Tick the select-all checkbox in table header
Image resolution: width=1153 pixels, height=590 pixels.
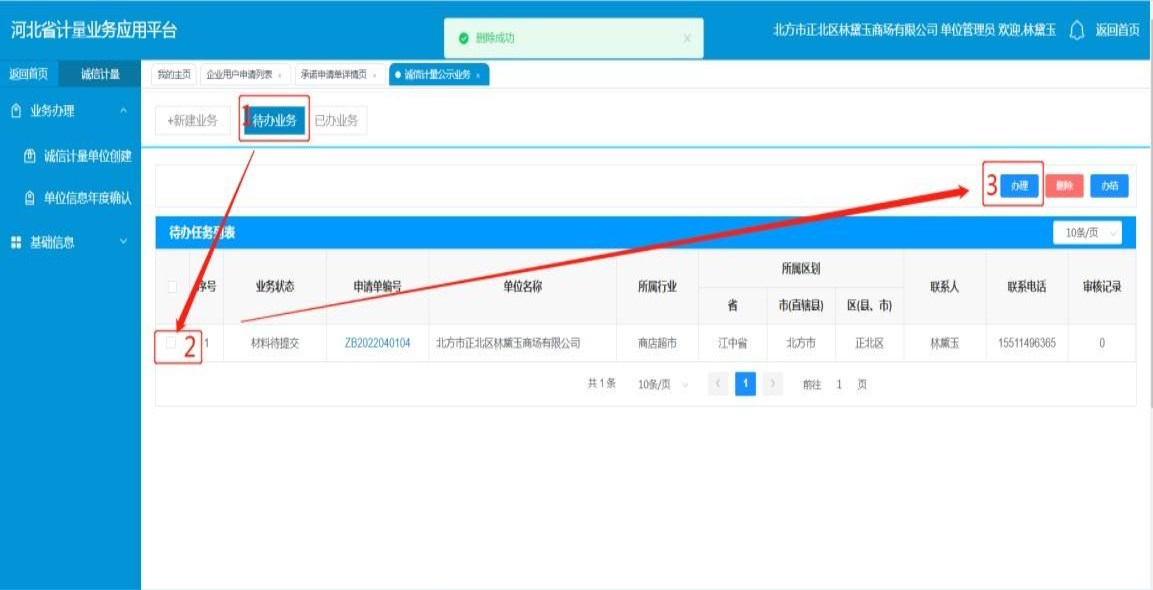(172, 286)
